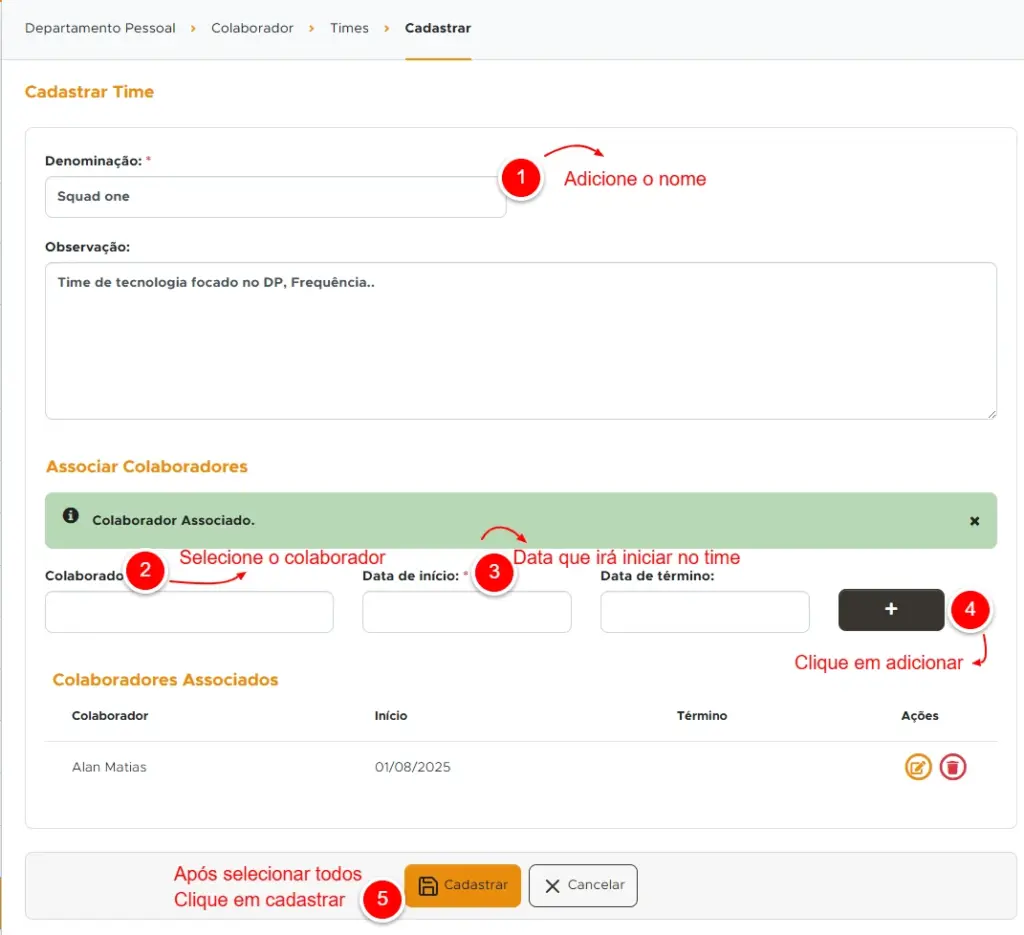The width and height of the screenshot is (1024, 935).
Task: Navigate to Times breadcrumb
Action: coord(349,28)
